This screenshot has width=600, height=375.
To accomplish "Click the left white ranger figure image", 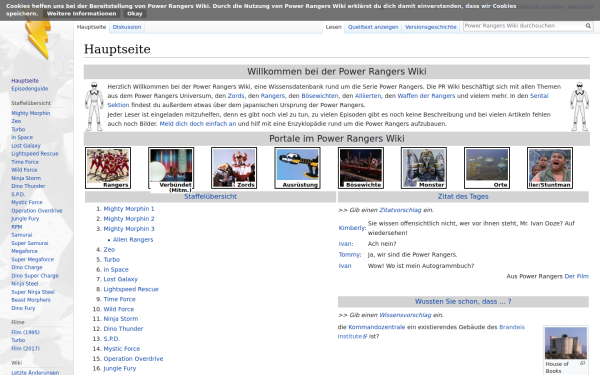I will point(94,107).
